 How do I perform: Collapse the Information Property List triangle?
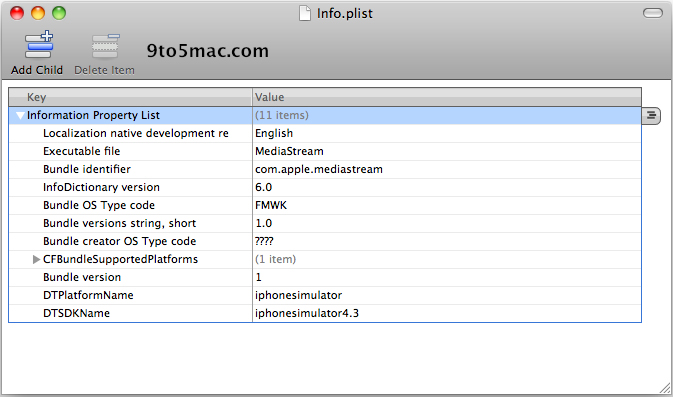[20, 115]
